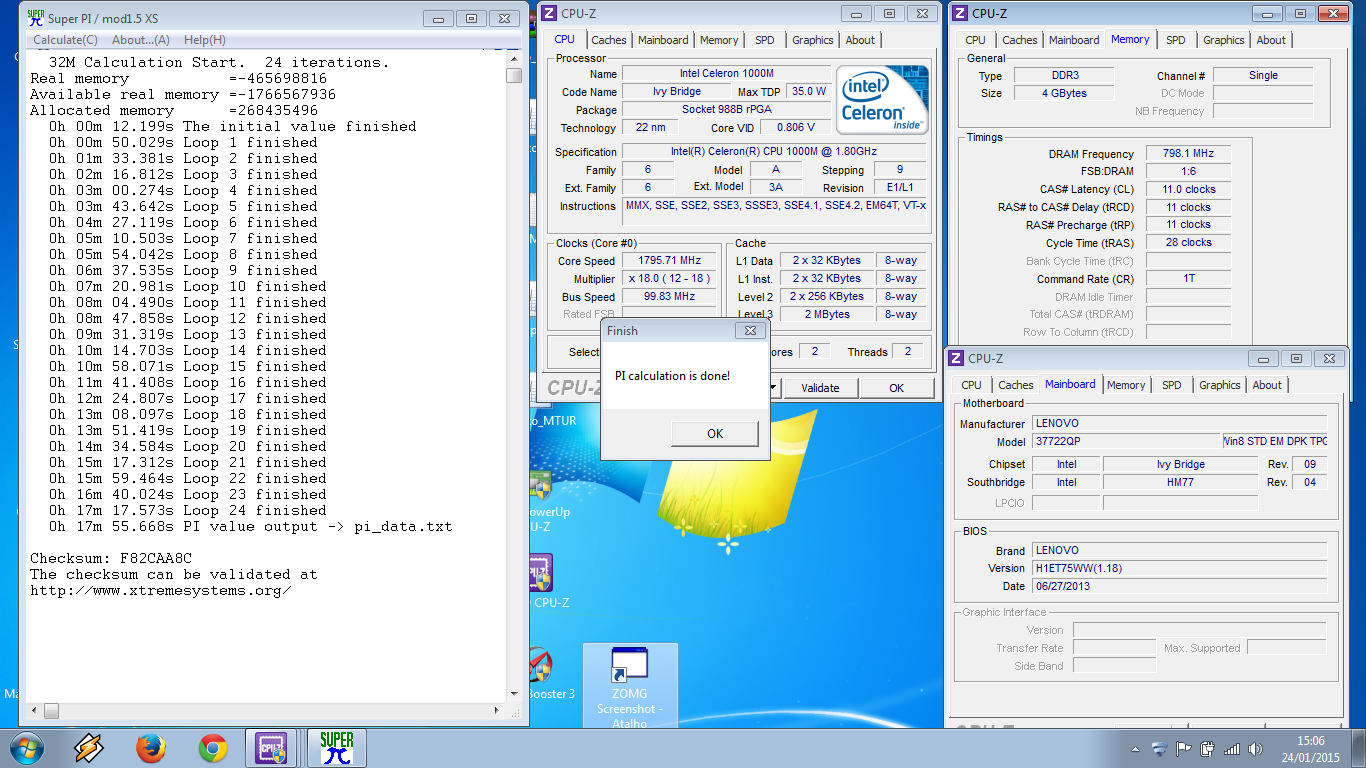1366x768 pixels.
Task: Click the CPU-Z title icon of the Motherboard window
Action: coord(956,358)
